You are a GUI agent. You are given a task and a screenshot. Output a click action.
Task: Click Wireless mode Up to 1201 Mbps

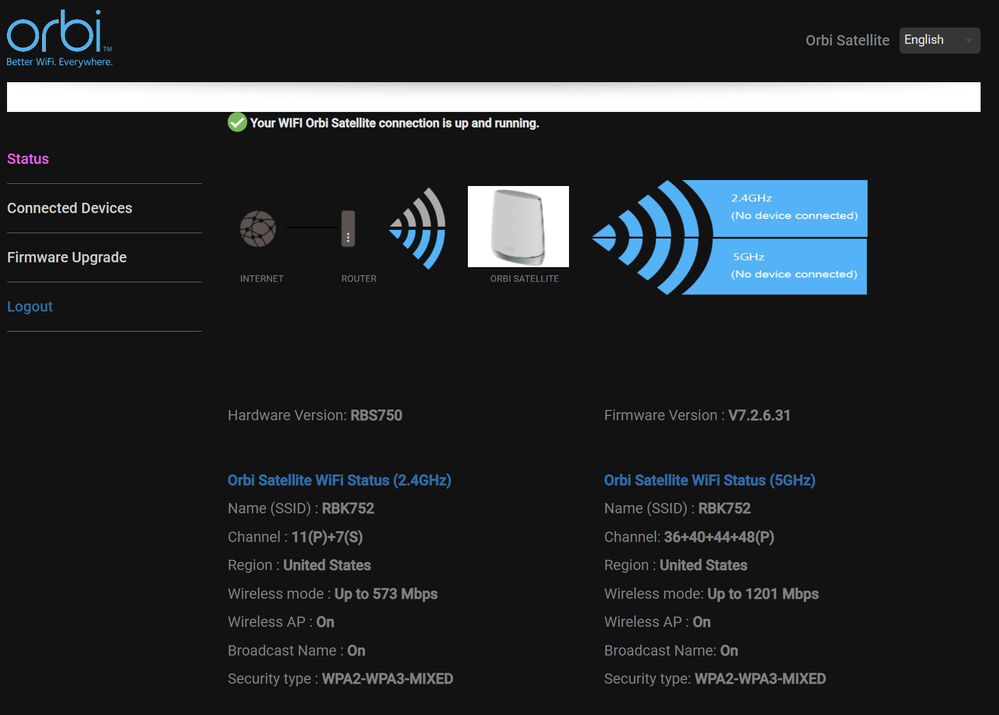[x=711, y=594]
